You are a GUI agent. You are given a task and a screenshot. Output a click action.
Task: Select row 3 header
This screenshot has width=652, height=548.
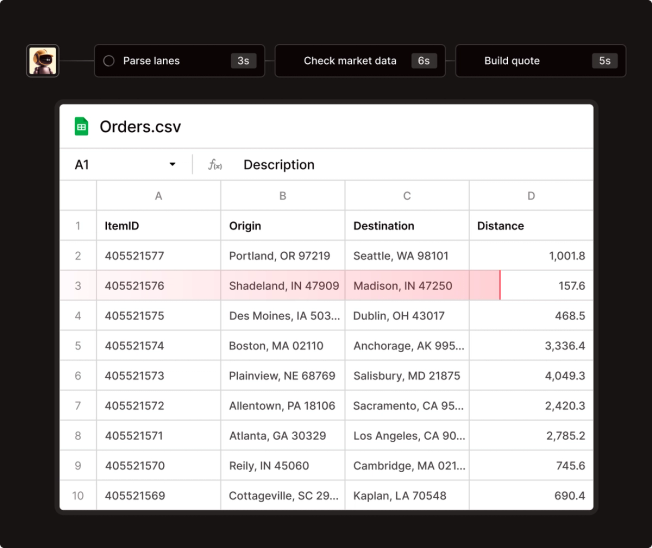tap(78, 286)
